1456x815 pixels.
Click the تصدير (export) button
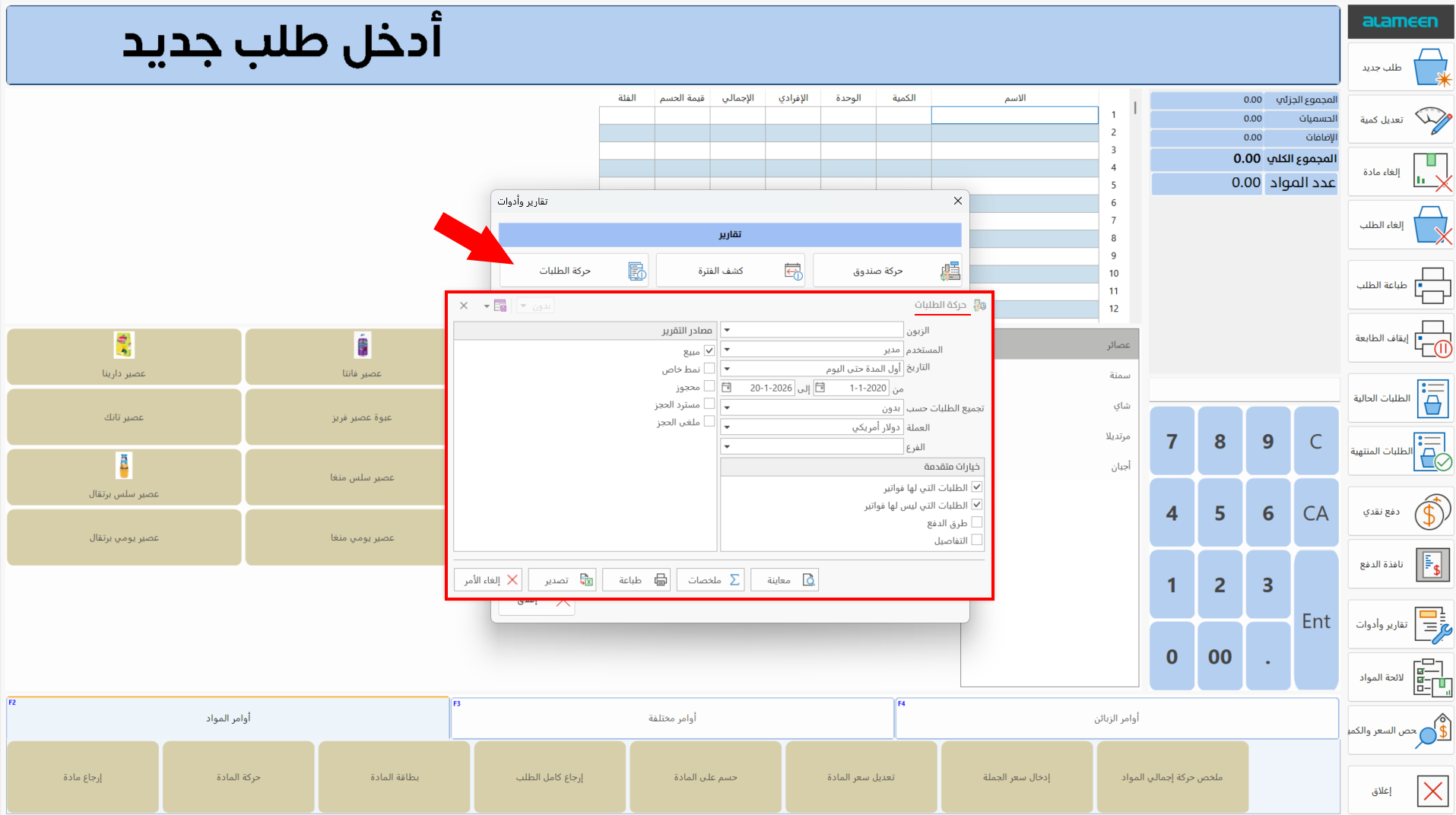[563, 580]
